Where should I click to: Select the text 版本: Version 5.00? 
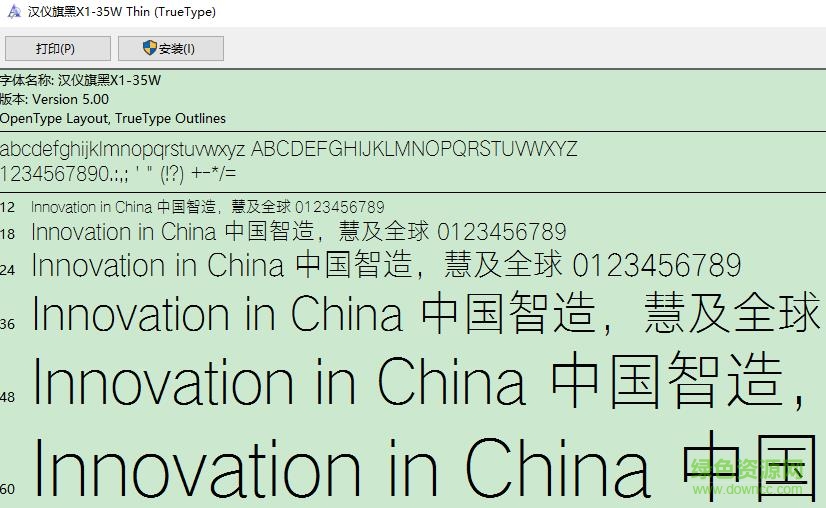54,99
